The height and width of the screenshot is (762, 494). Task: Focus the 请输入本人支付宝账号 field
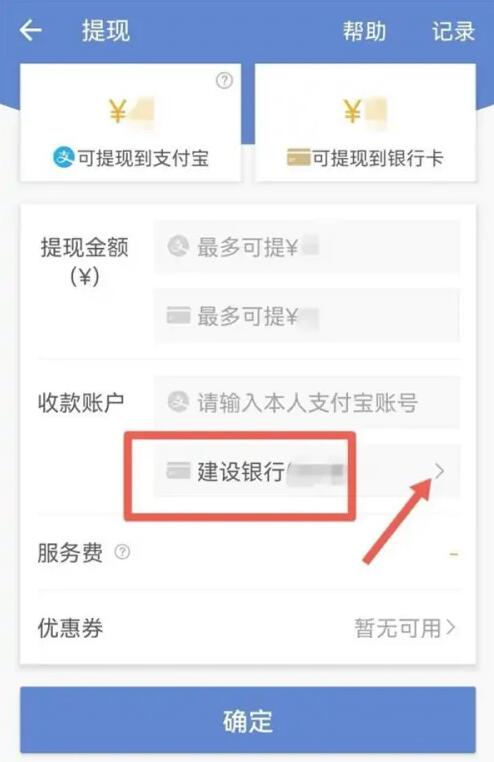coord(307,402)
